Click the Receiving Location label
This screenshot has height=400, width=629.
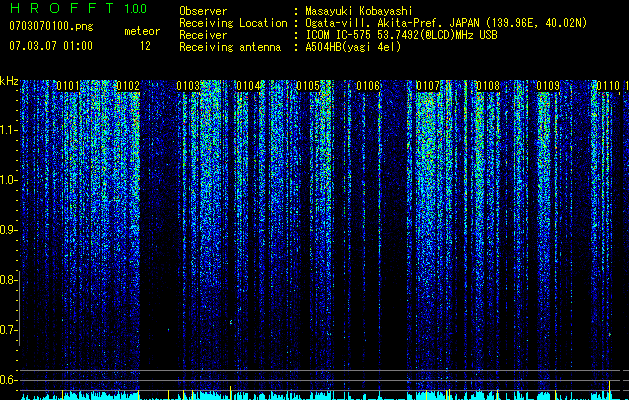pos(233,23)
